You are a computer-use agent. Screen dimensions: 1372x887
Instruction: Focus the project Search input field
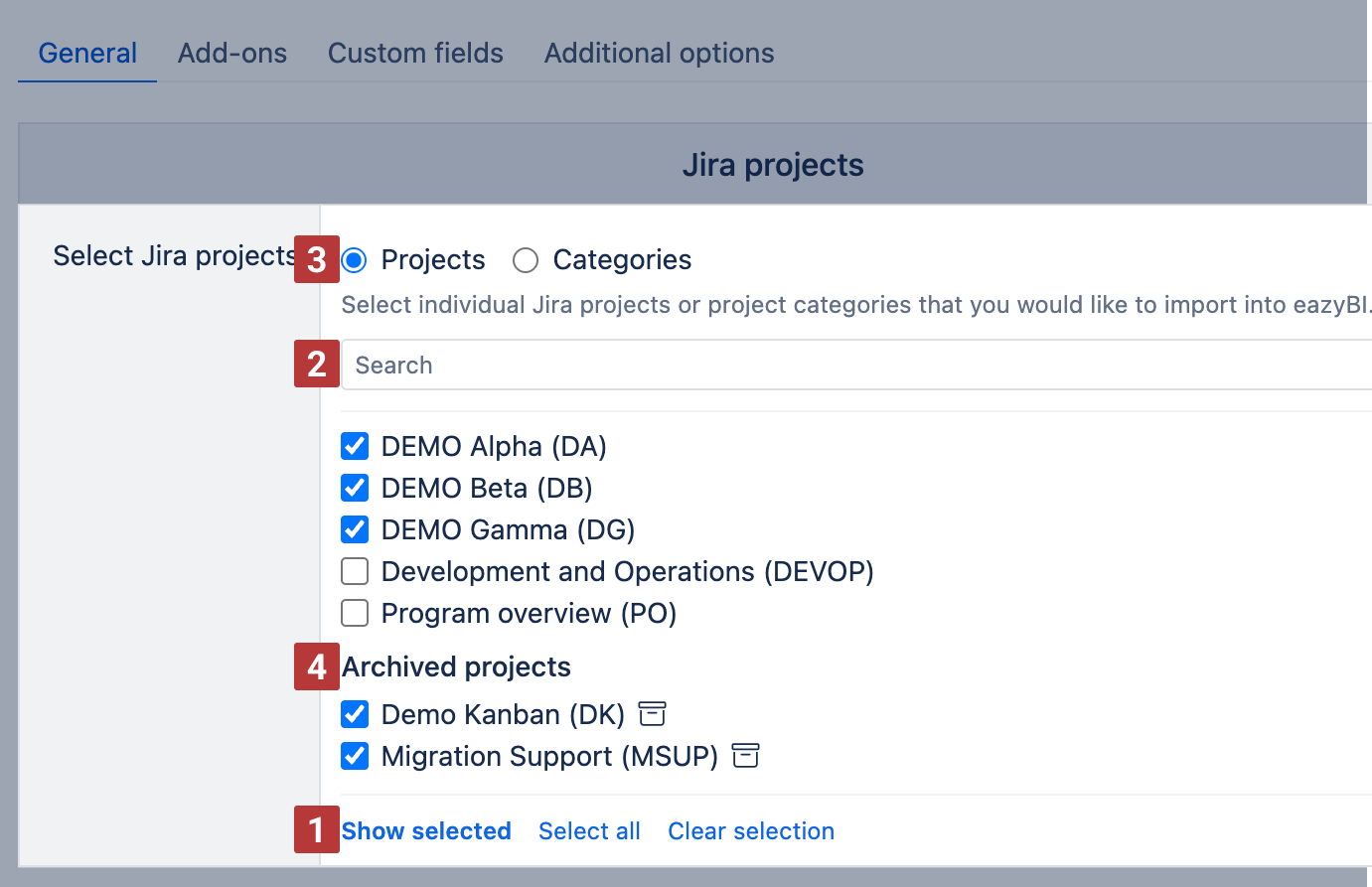pyautogui.click(x=854, y=366)
